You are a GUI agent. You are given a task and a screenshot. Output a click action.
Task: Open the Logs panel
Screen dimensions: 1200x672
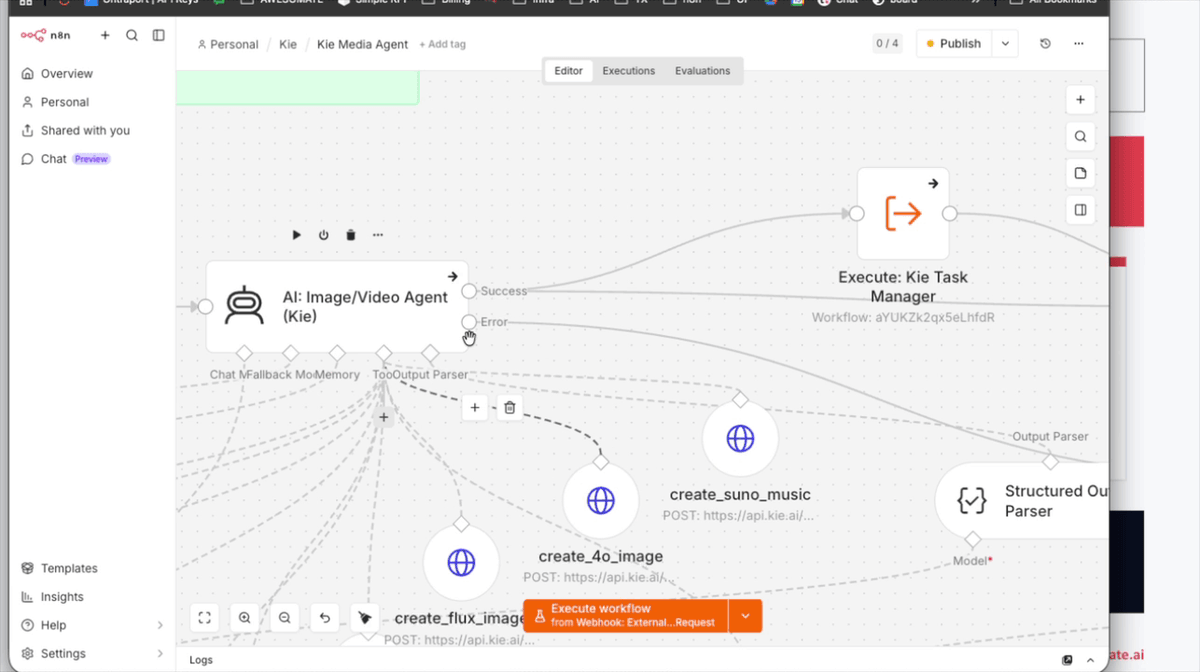201,660
